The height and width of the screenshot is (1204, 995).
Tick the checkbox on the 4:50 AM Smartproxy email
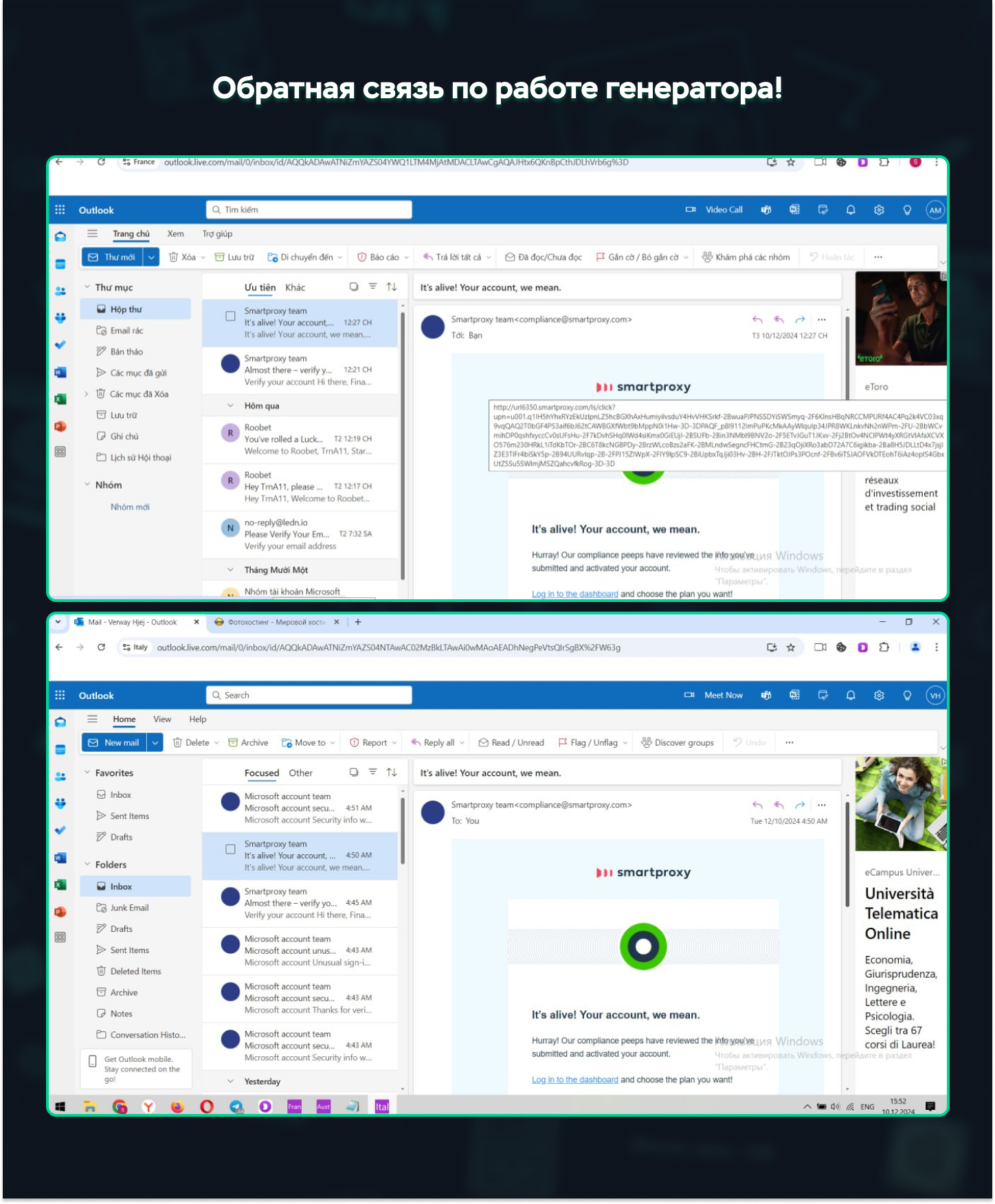tap(231, 850)
